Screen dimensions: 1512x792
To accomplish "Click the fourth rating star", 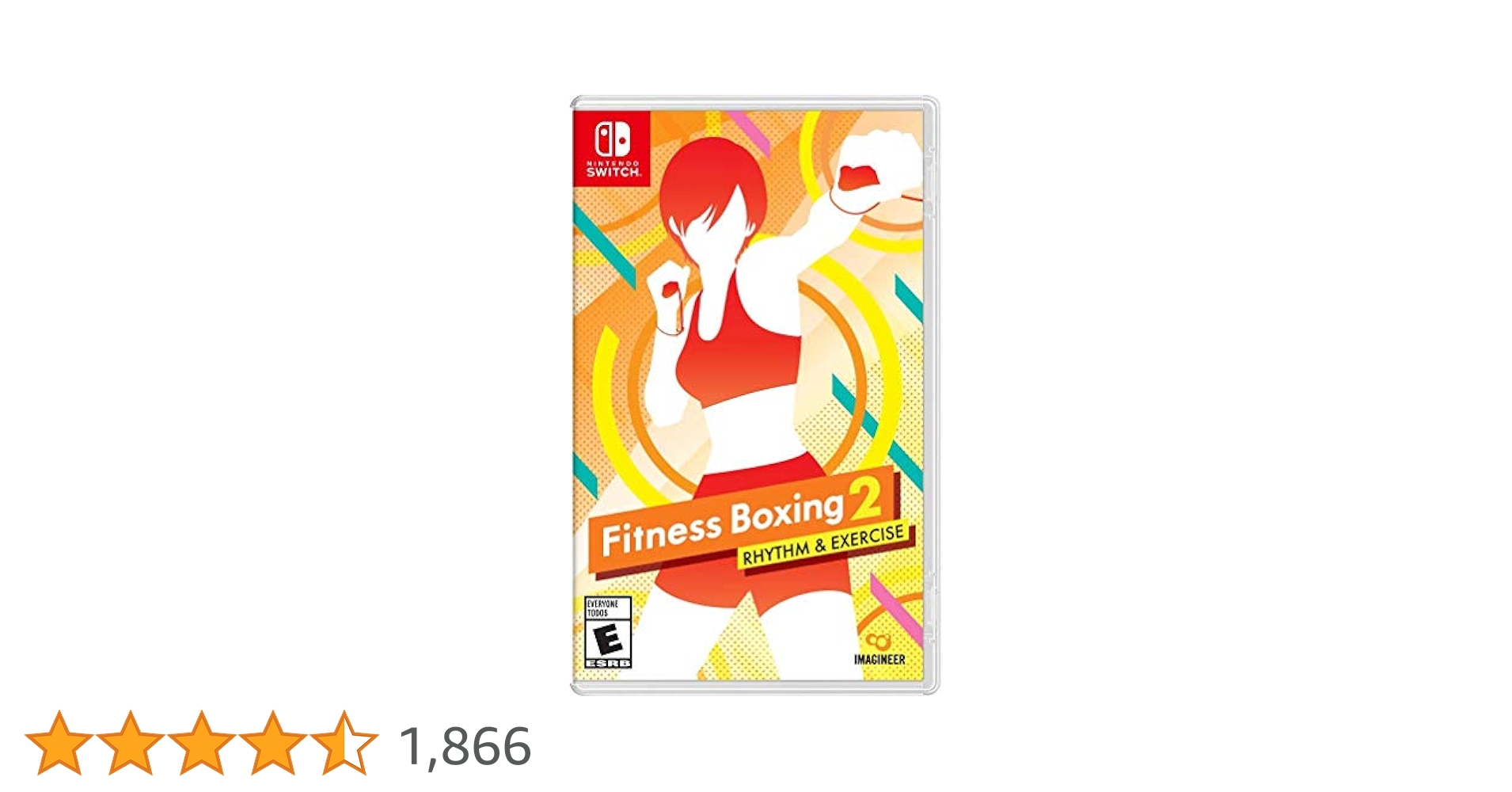I will point(272,744).
